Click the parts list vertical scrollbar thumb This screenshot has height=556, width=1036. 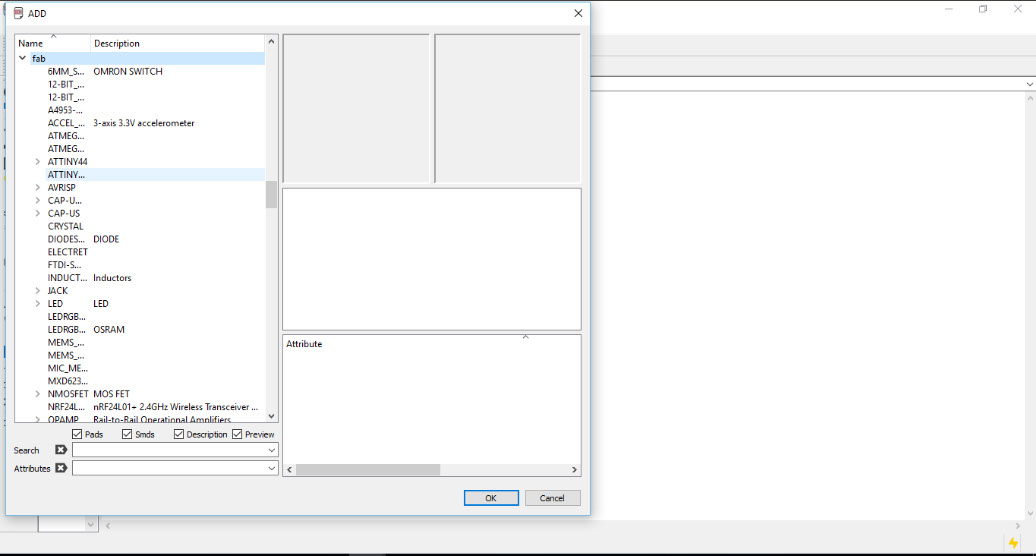pyautogui.click(x=271, y=194)
